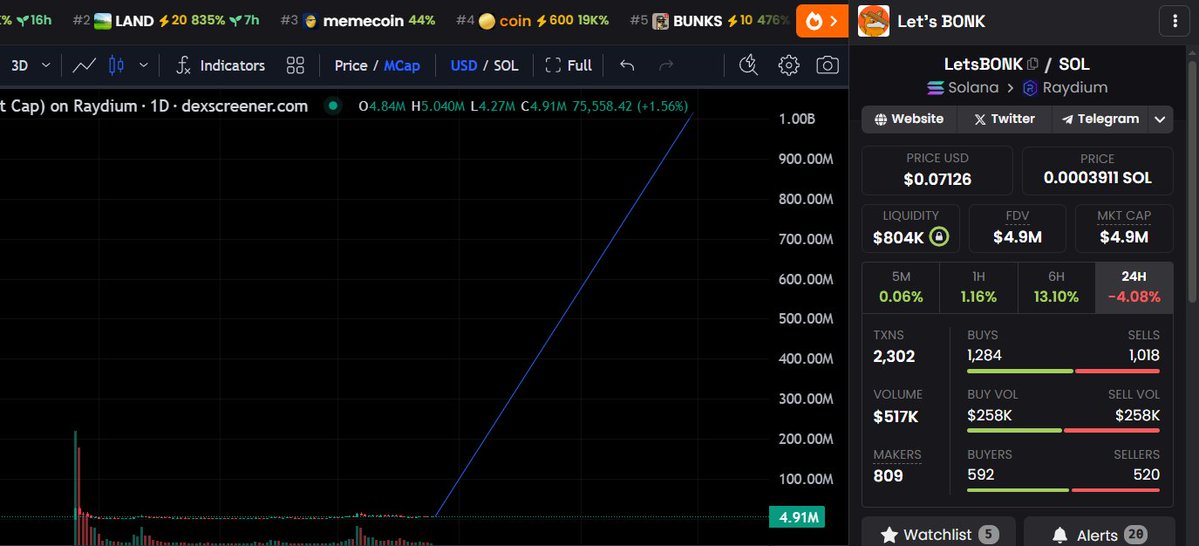Open the token Telegram link
1199x546 pixels.
pos(1100,119)
